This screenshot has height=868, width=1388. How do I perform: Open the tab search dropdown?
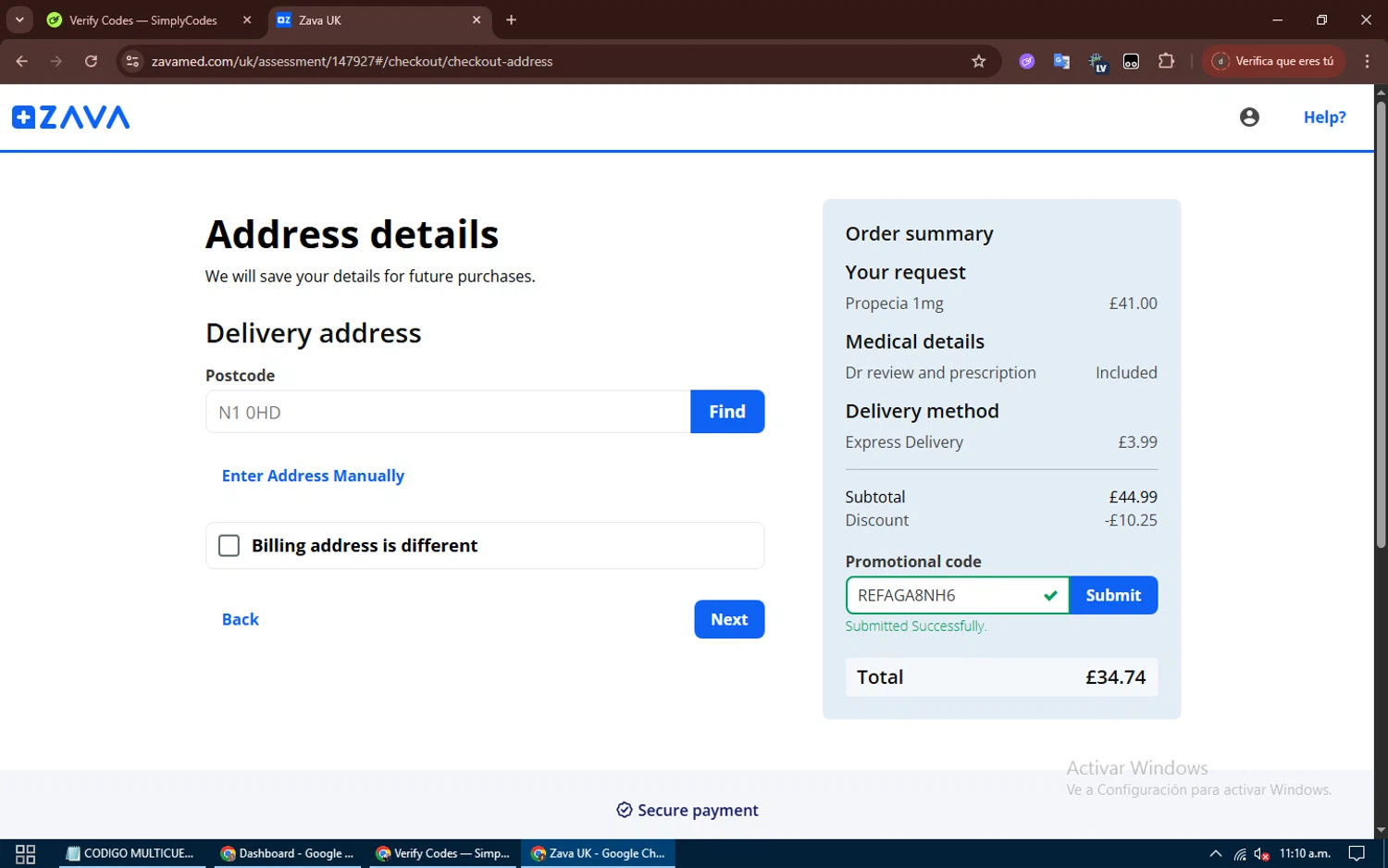coord(19,20)
